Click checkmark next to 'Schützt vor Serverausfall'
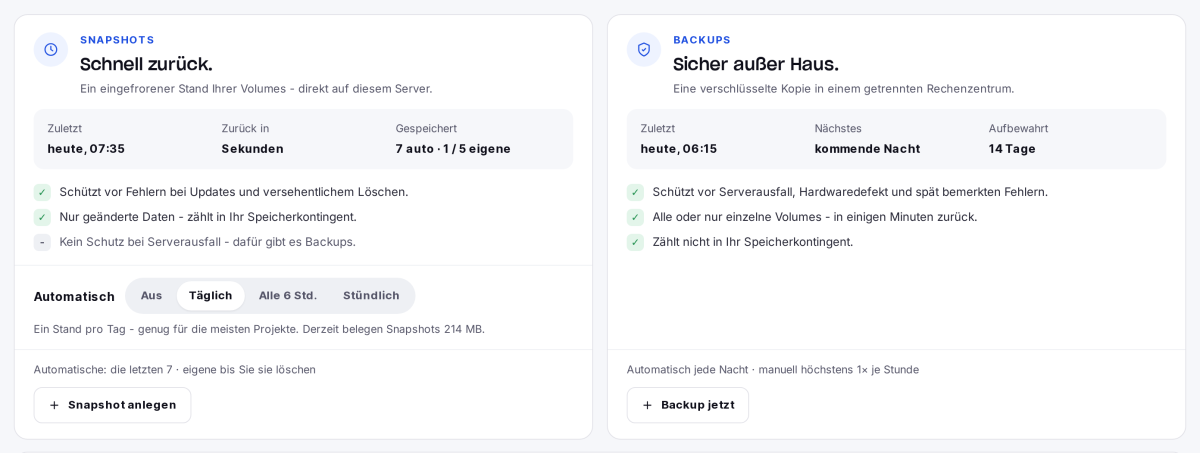Viewport: 1200px width, 453px height. pyautogui.click(x=635, y=192)
